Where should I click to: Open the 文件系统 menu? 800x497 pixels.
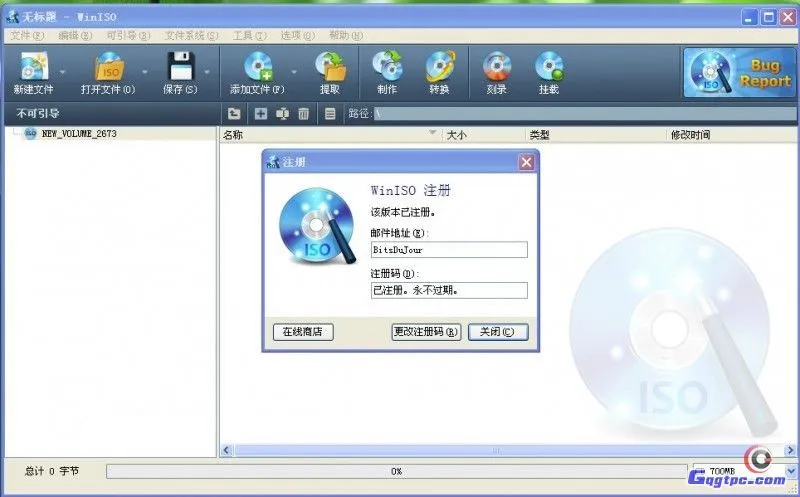coord(191,35)
